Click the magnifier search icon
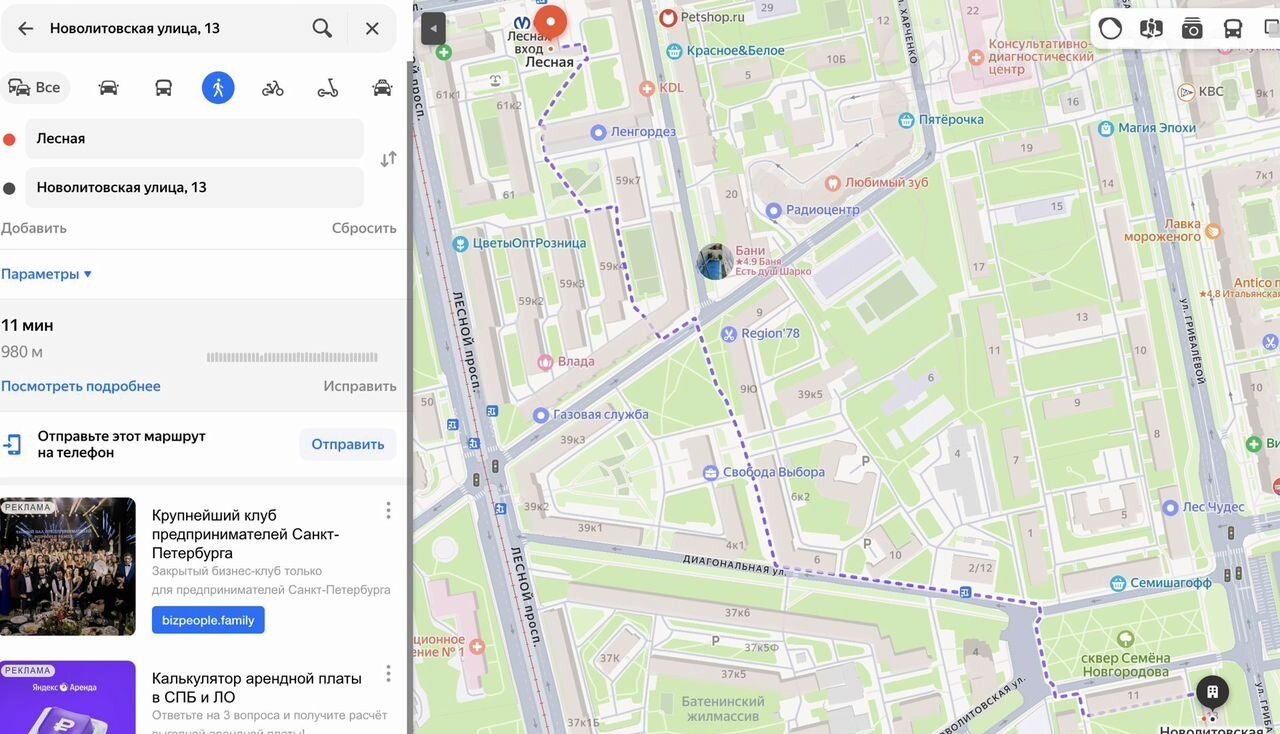Viewport: 1280px width, 734px height. click(322, 28)
